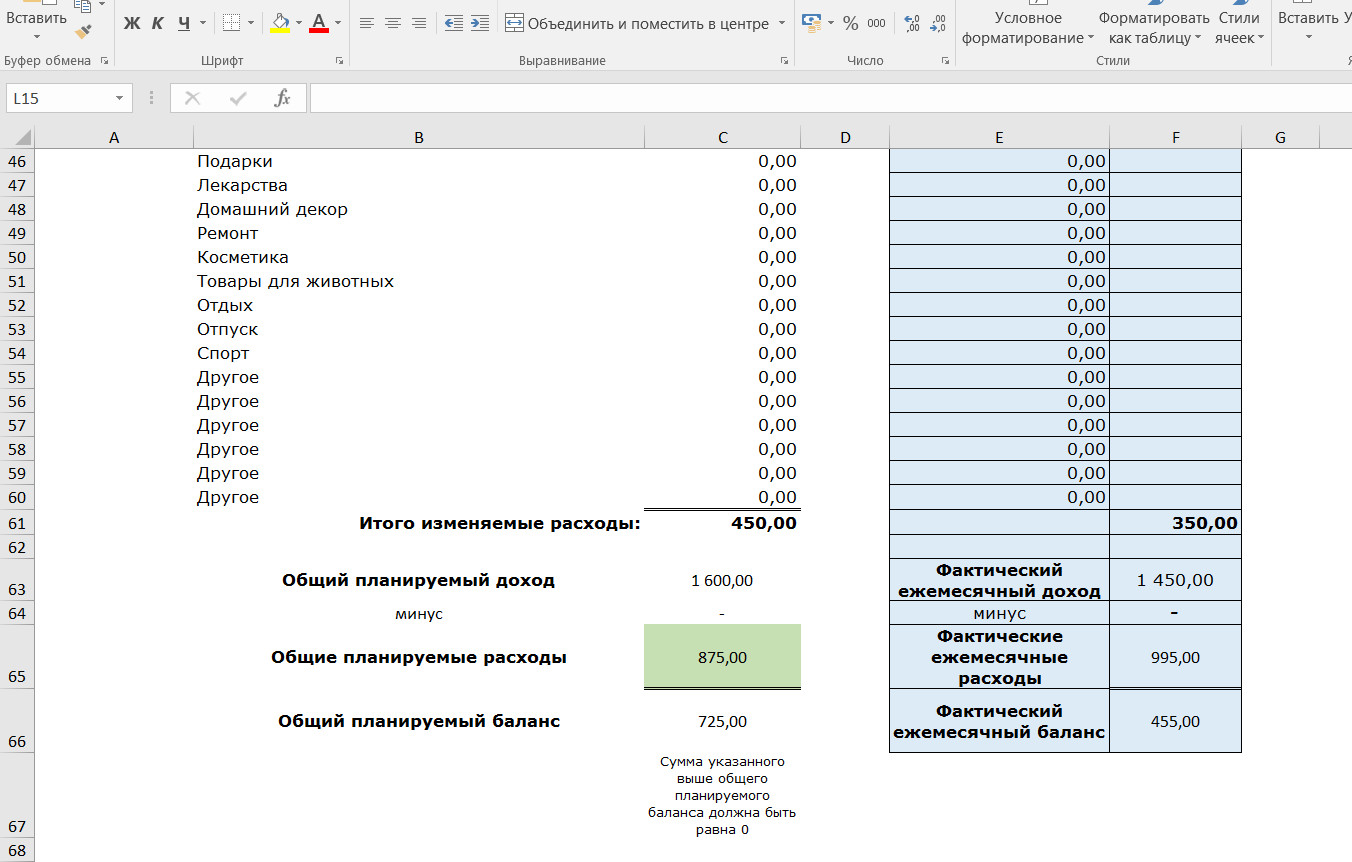Increase the cell indent
This screenshot has width=1352, height=862.
[480, 23]
